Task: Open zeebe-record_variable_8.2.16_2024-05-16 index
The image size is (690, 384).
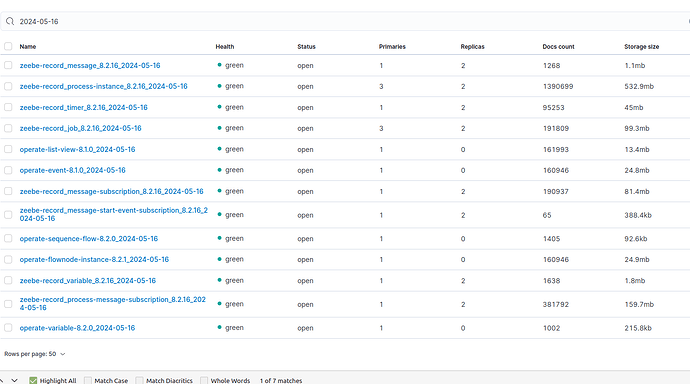Action: [88, 281]
